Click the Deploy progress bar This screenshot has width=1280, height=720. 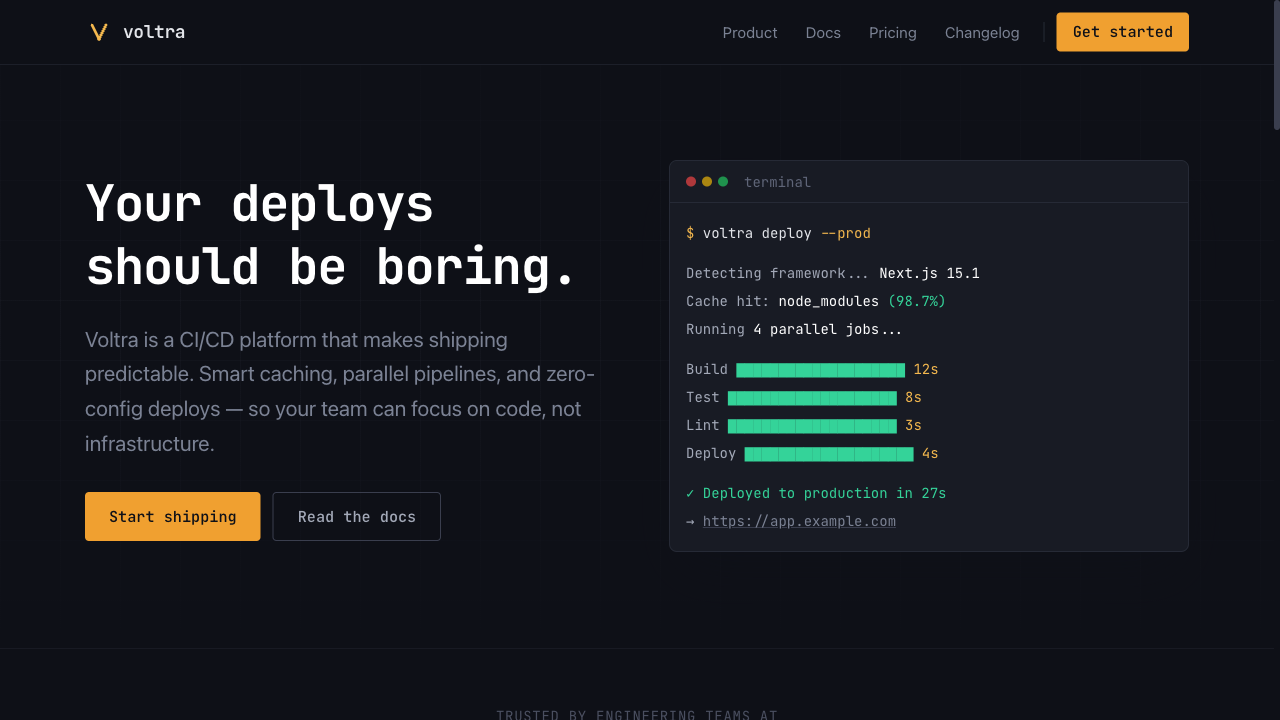(829, 453)
